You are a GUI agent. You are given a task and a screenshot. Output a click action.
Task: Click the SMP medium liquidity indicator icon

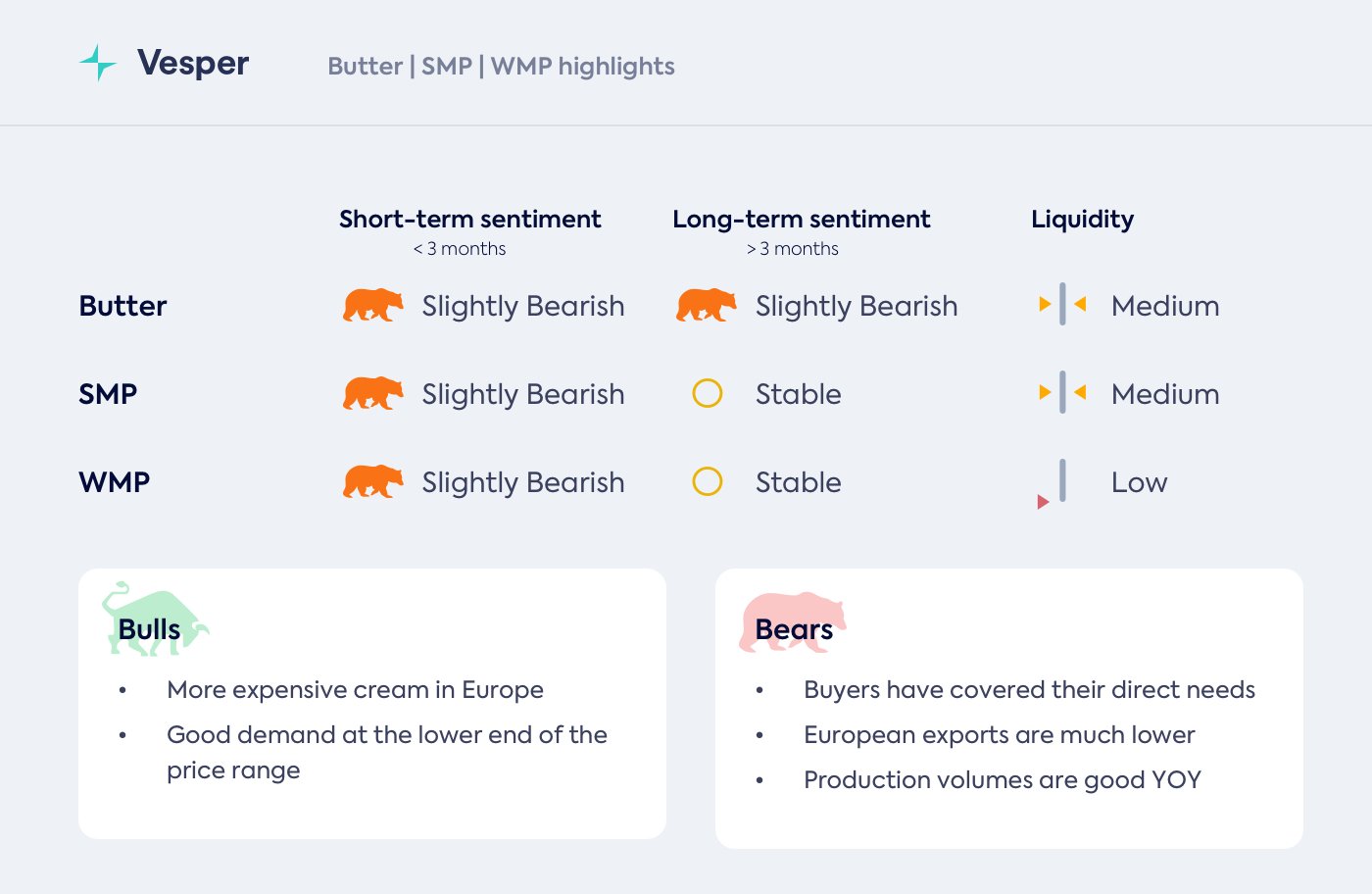click(x=1062, y=393)
